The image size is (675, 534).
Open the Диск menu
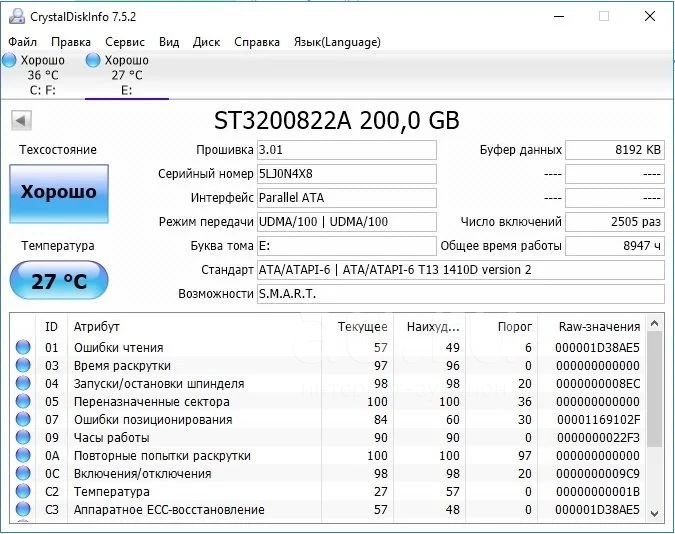tap(206, 42)
